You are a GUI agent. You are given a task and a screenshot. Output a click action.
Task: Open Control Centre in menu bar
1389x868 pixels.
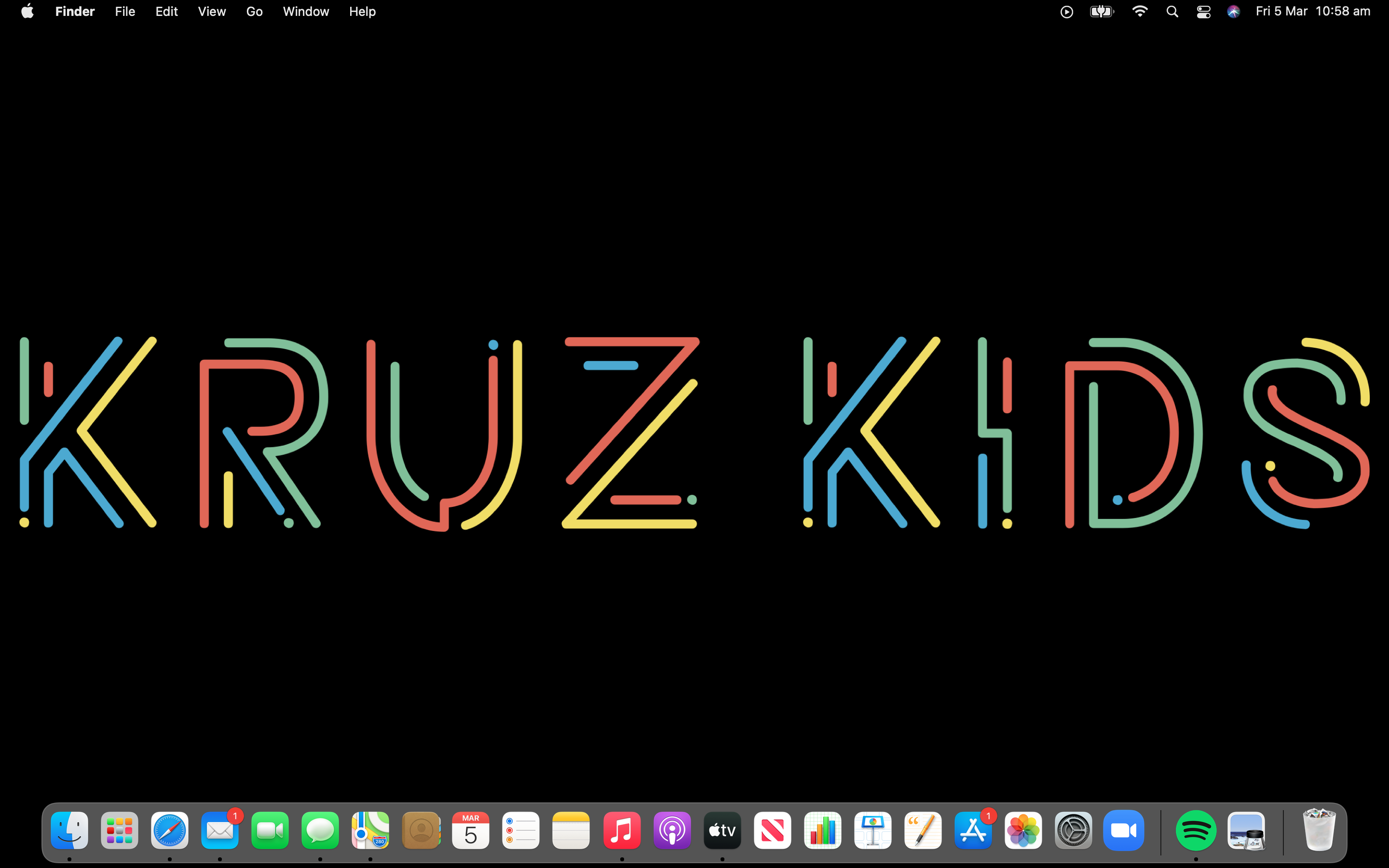tap(1204, 12)
